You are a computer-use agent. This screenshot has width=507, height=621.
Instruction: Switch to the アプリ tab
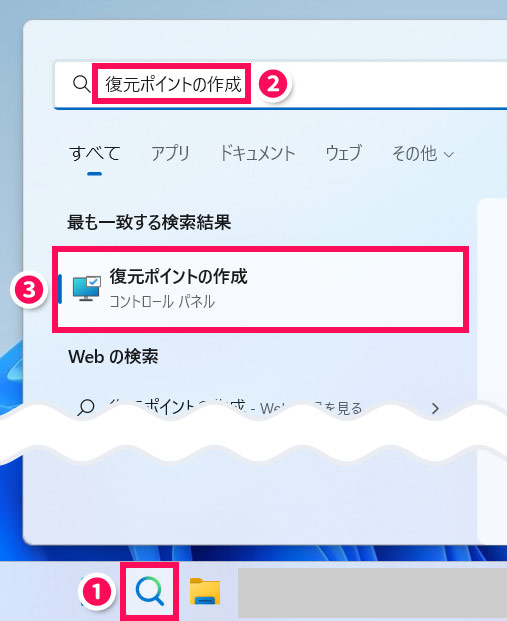coord(170,153)
